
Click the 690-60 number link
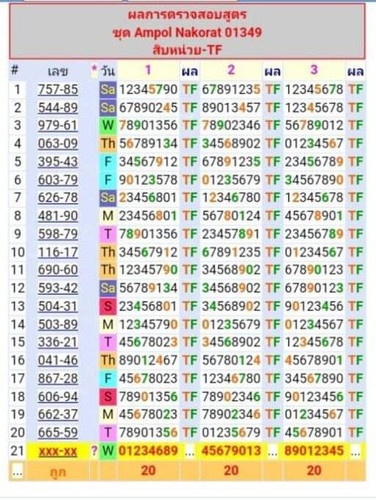pyautogui.click(x=58, y=270)
